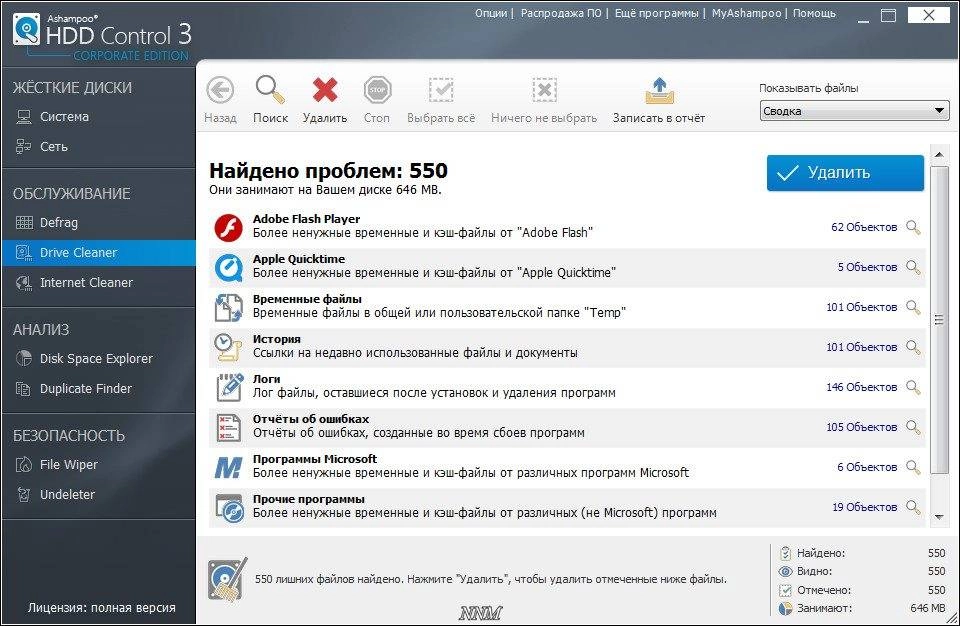View details magnifier for Программы Microsoft
960x626 pixels.
click(913, 467)
